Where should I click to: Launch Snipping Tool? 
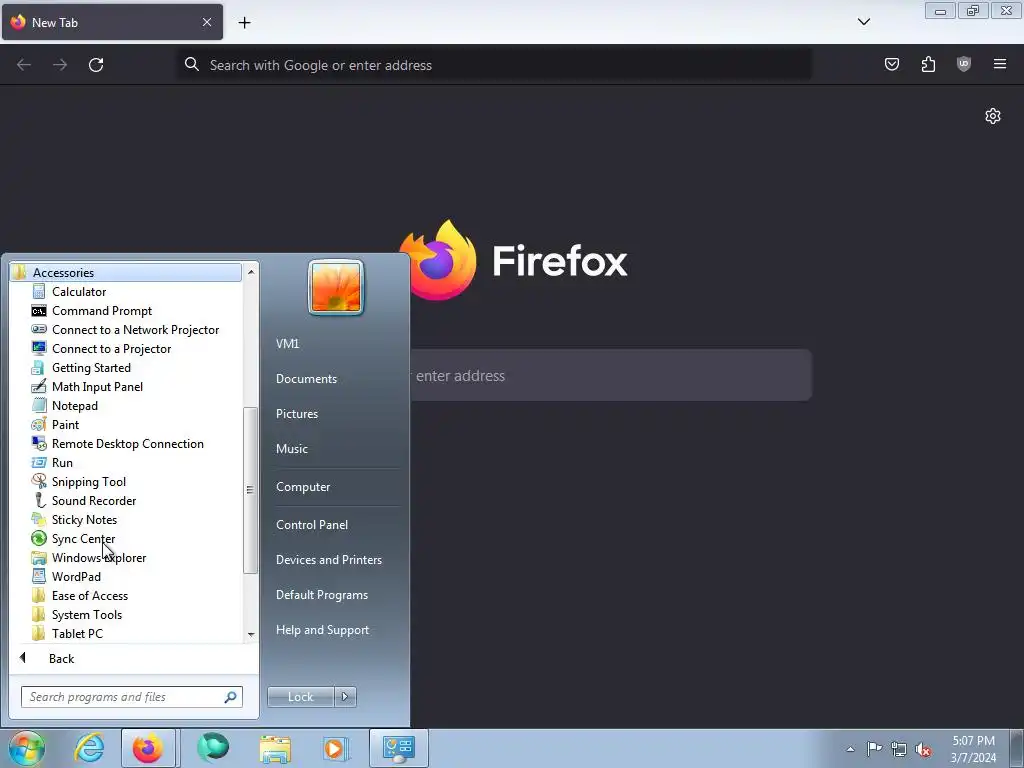[x=78, y=481]
